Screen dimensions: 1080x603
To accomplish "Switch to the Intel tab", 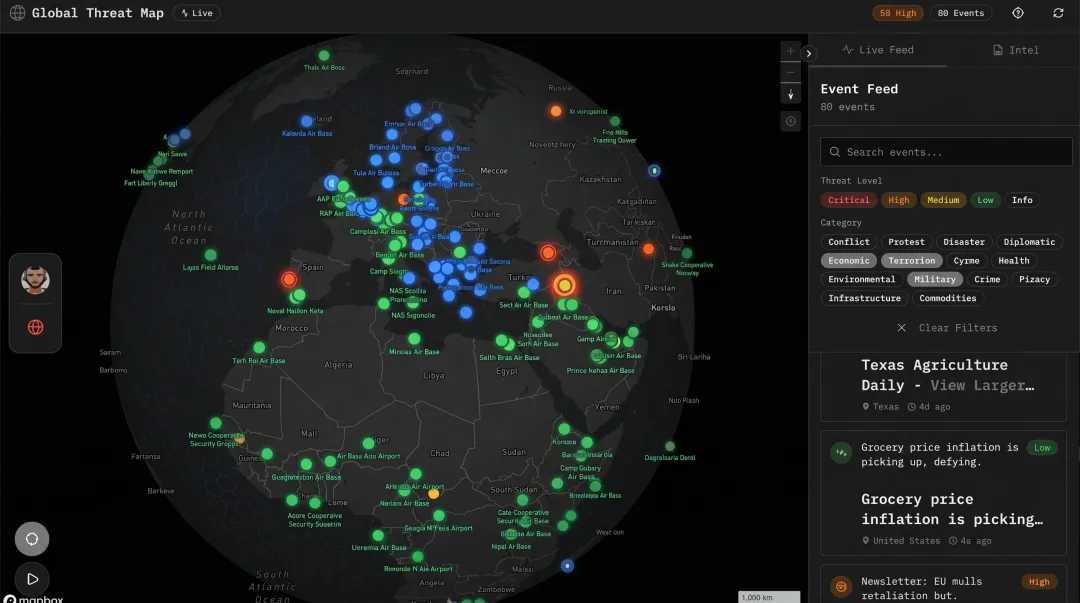I will click(1015, 50).
